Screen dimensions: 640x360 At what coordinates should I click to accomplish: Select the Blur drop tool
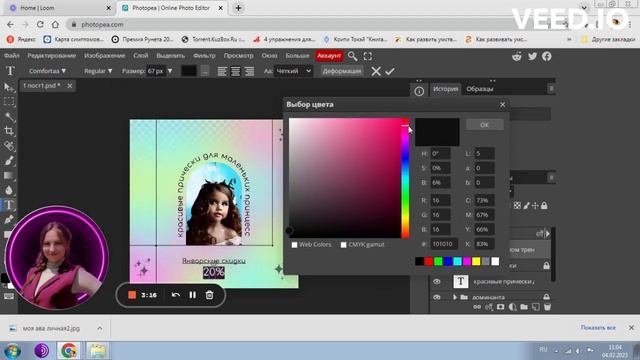point(9,190)
